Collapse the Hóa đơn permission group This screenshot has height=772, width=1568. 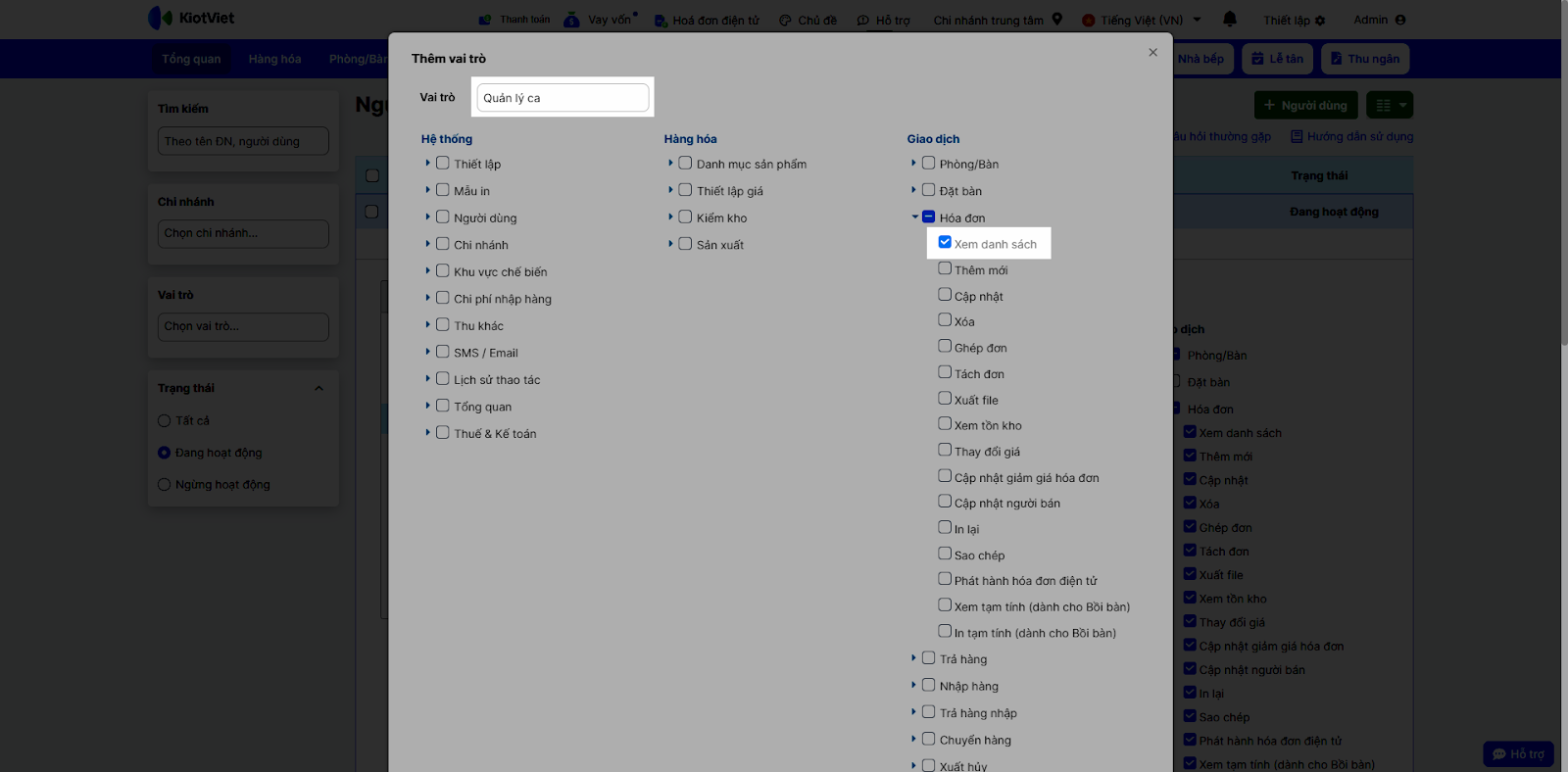coord(914,217)
